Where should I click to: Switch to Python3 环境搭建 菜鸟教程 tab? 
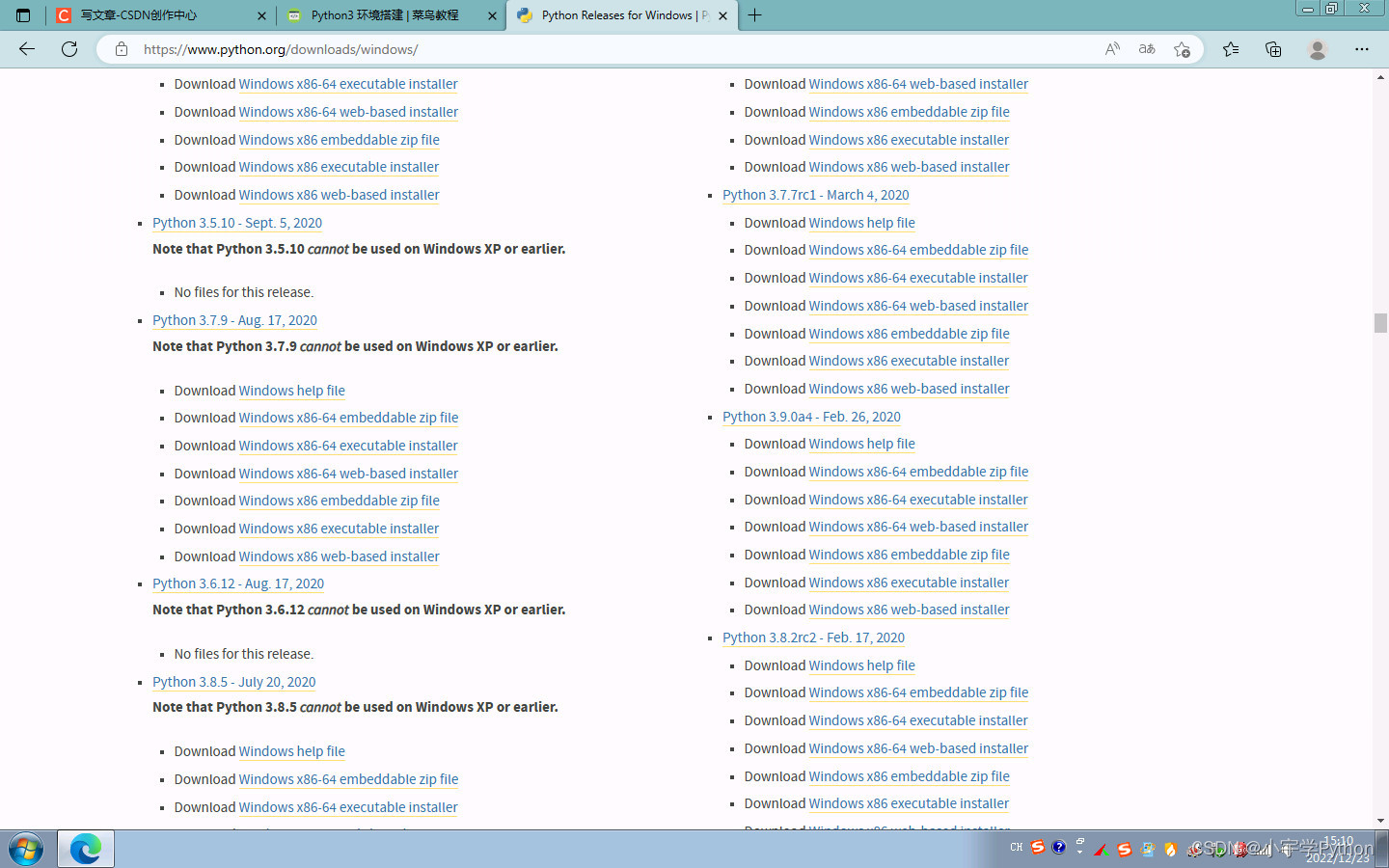click(x=391, y=15)
